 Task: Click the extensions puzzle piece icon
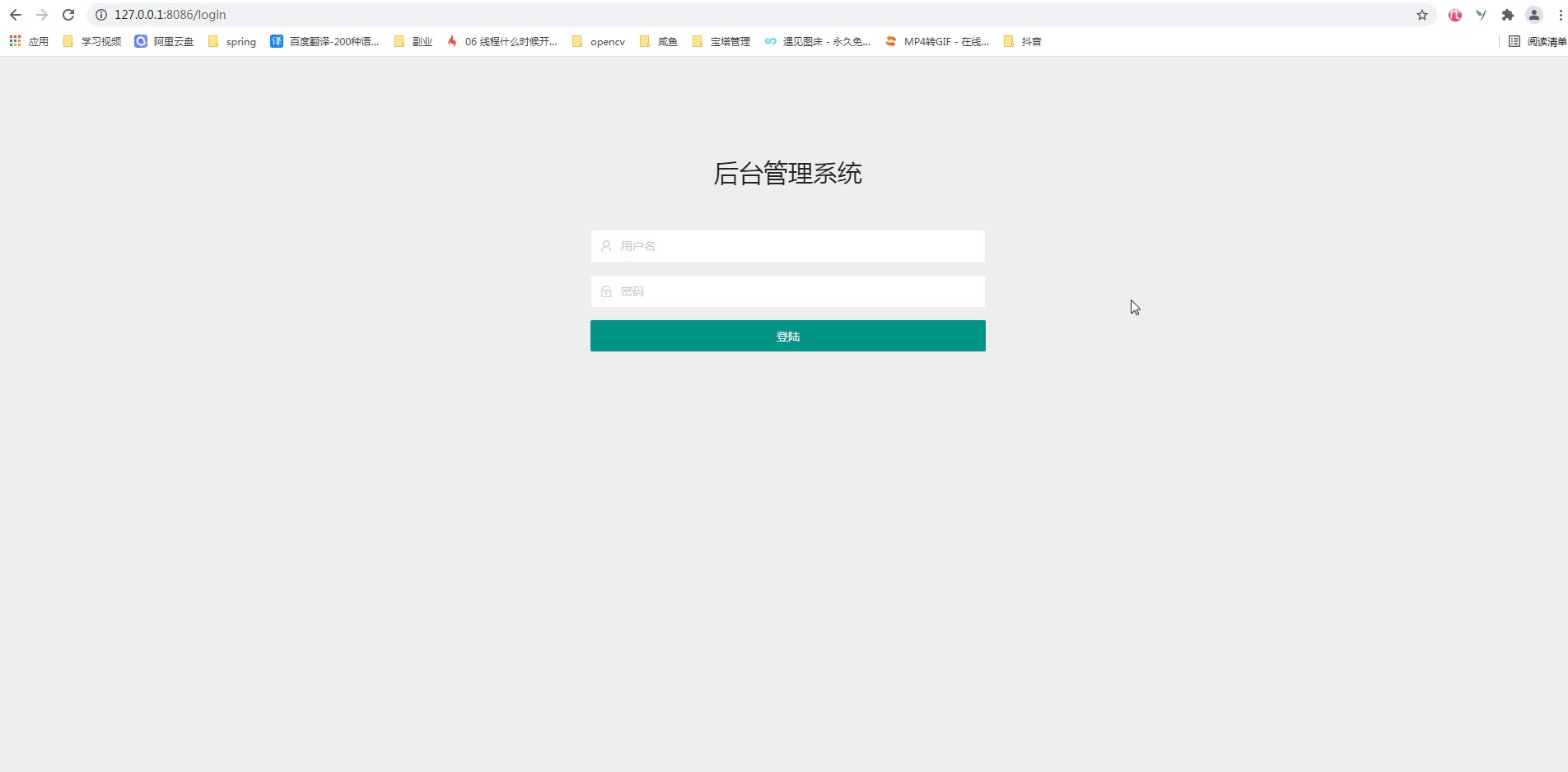pos(1509,14)
